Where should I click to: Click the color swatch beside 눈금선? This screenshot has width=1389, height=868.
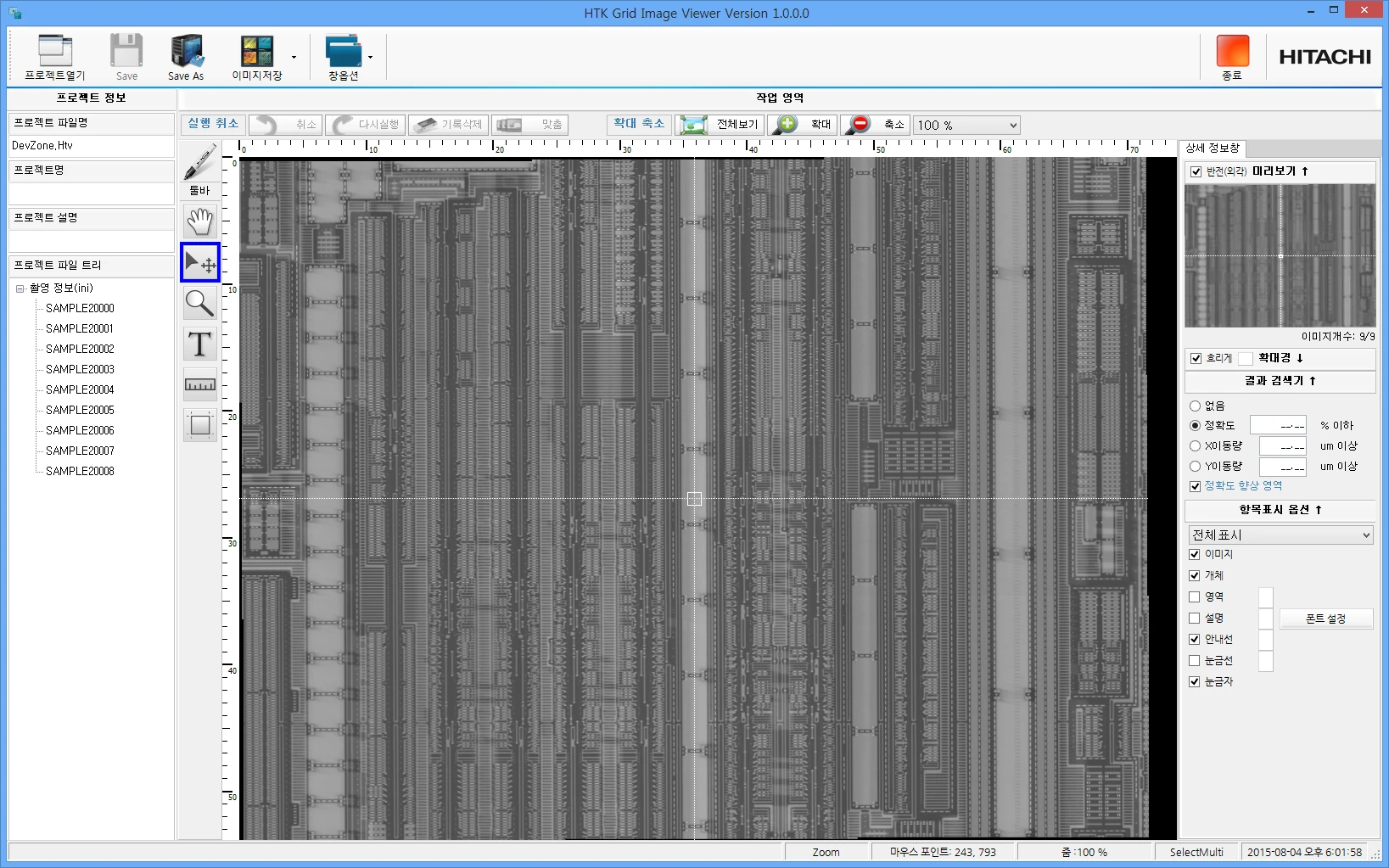click(1266, 661)
